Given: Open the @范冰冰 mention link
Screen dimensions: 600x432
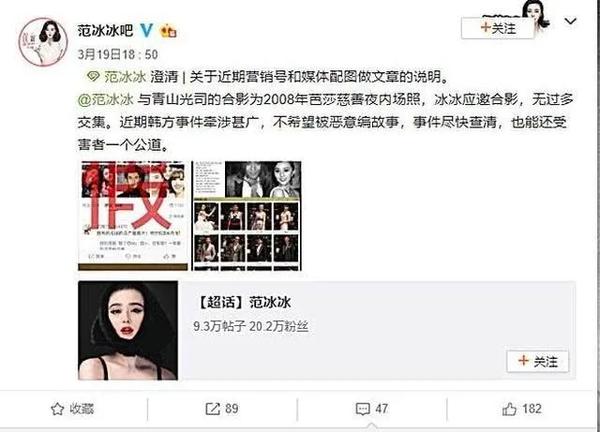Looking at the screenshot, I should click(106, 100).
